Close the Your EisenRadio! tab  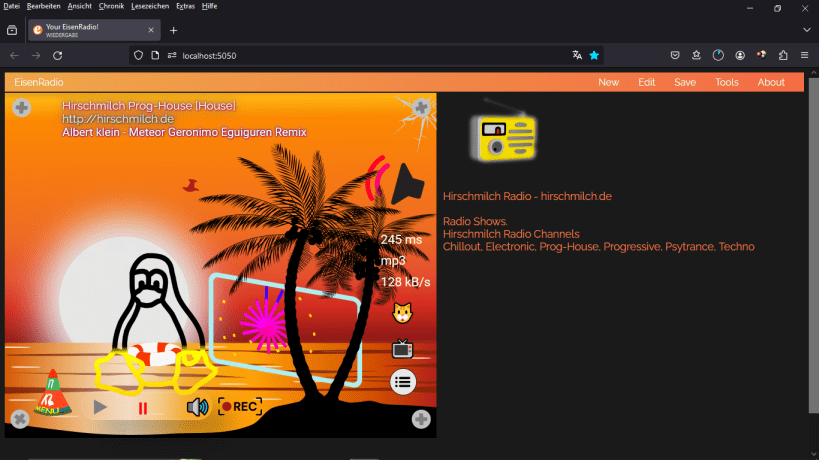(151, 30)
